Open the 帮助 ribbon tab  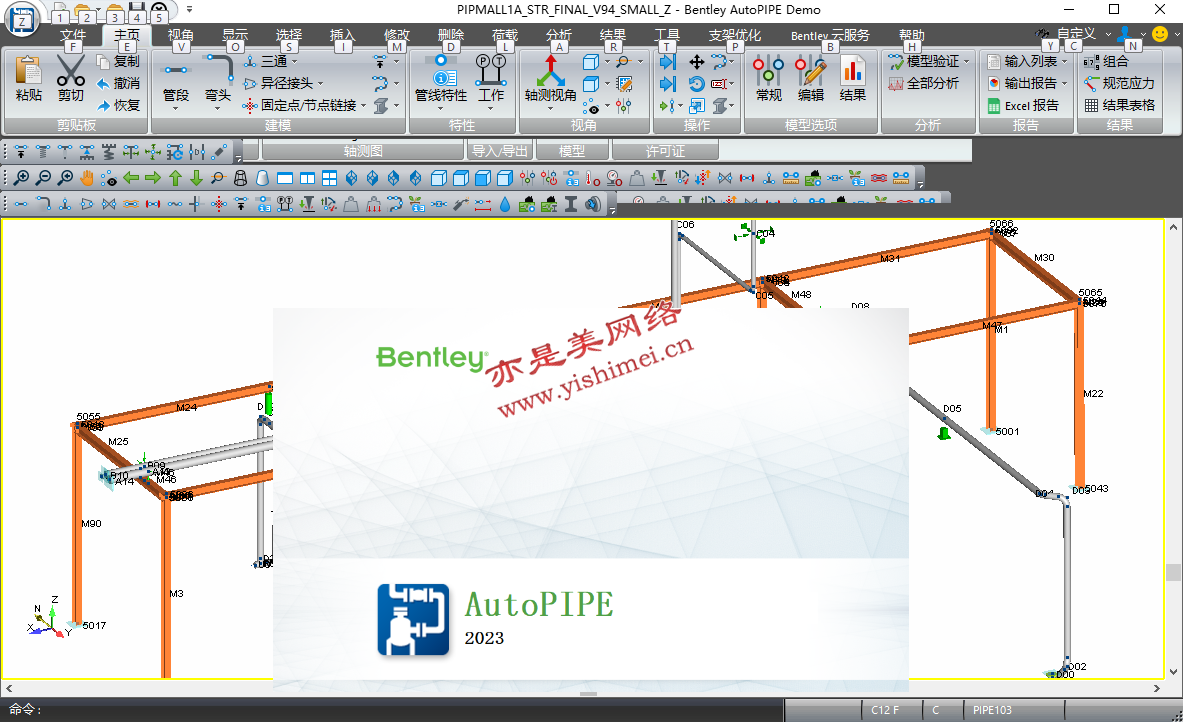coord(911,35)
